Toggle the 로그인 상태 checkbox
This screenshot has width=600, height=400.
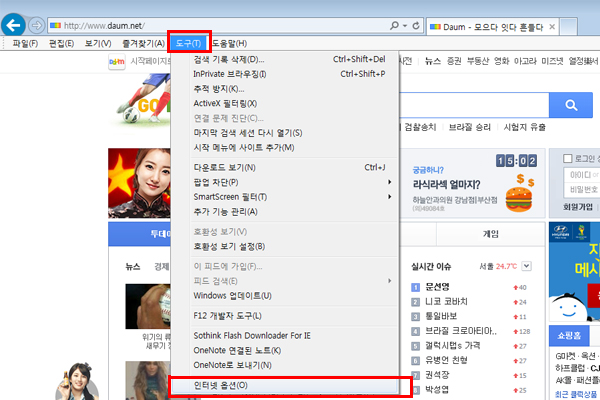point(568,158)
